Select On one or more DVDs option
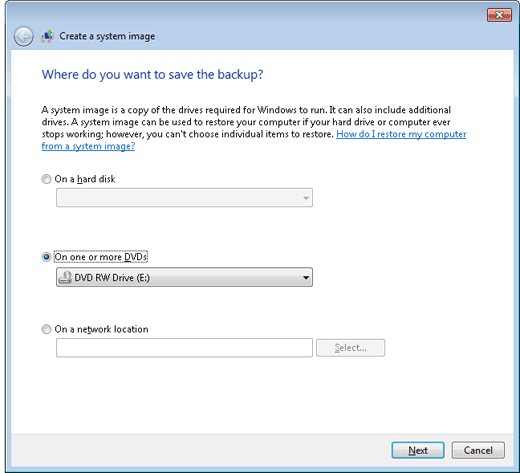 pos(46,257)
